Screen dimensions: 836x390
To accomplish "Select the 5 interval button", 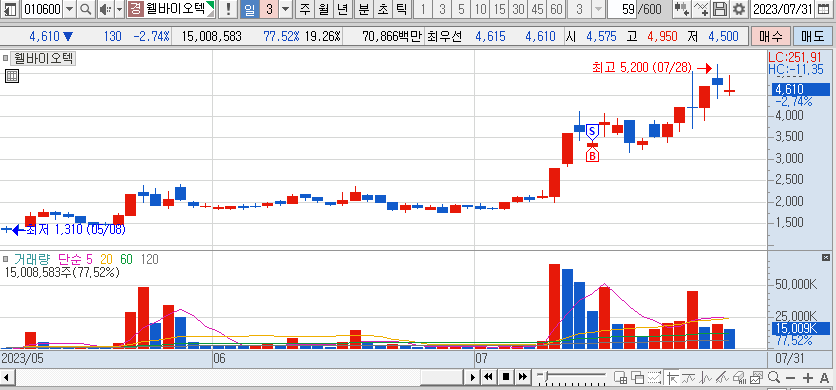I will coord(461,9).
